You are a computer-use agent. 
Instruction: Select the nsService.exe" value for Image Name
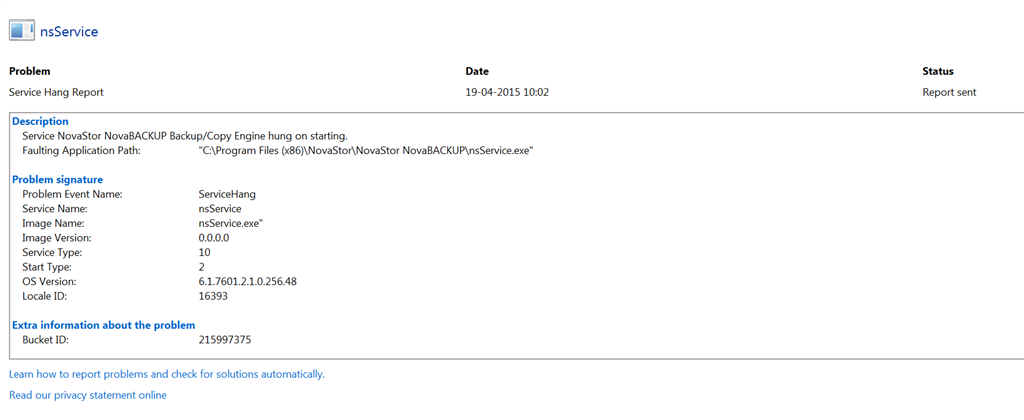pyautogui.click(x=231, y=223)
